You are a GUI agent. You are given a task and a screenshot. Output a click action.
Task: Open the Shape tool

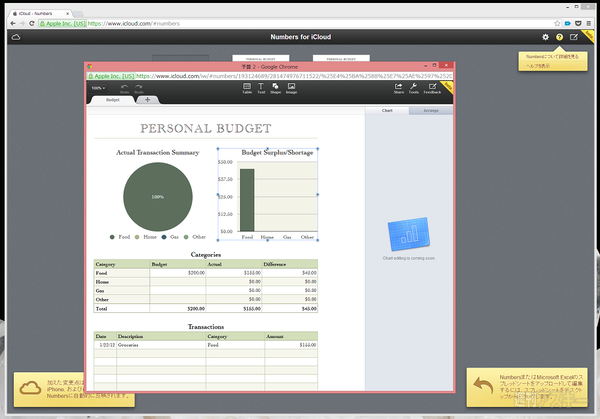coord(276,88)
